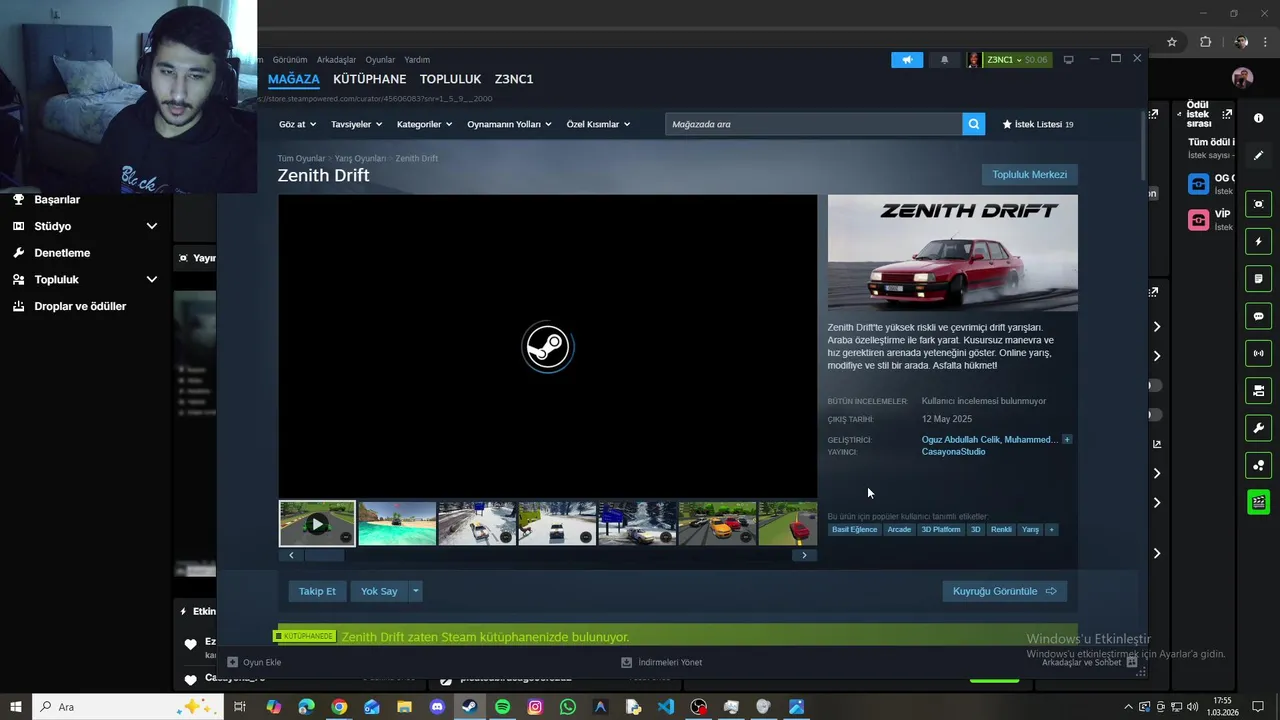This screenshot has width=1280, height=720.
Task: Click the Yarış Oyunları breadcrumb link
Action: click(360, 158)
